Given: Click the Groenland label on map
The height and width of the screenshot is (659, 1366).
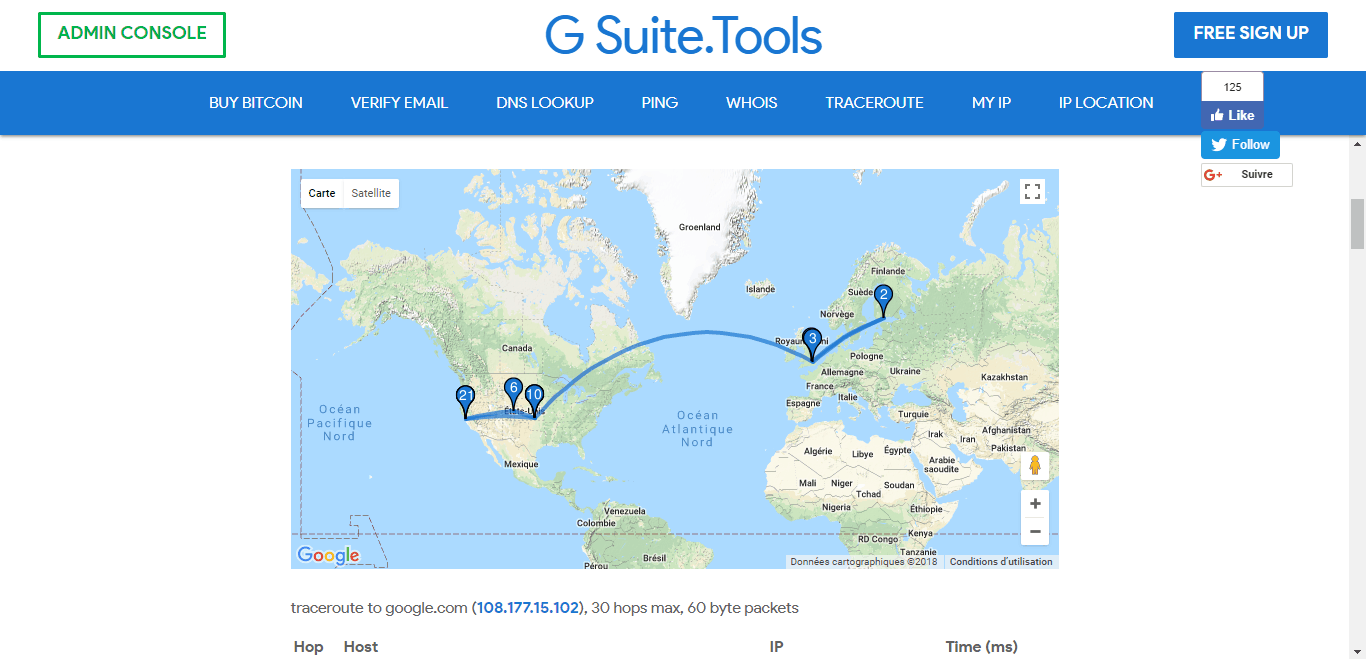Looking at the screenshot, I should click(700, 227).
